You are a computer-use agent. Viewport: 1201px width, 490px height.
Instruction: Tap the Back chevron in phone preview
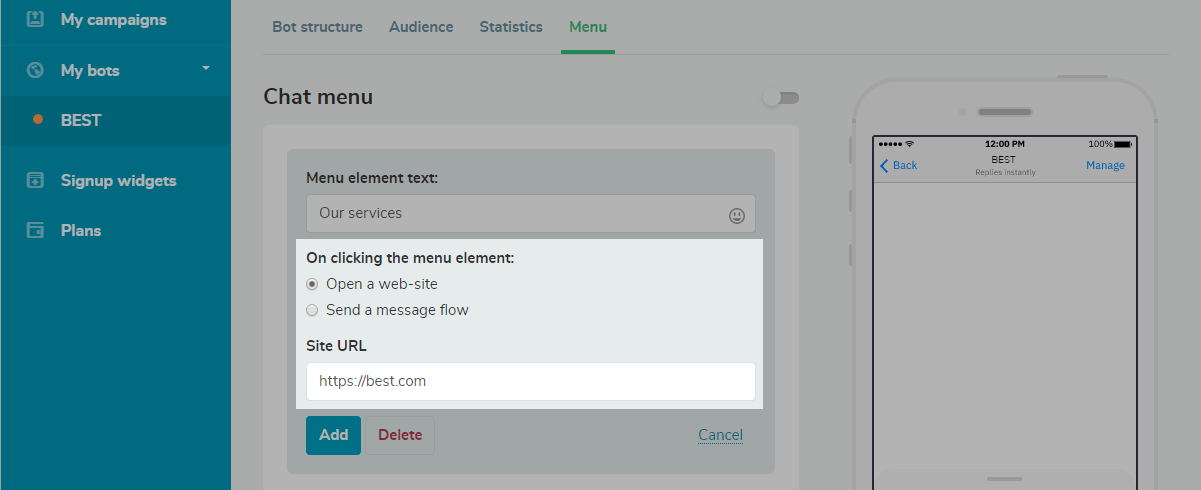click(x=884, y=166)
